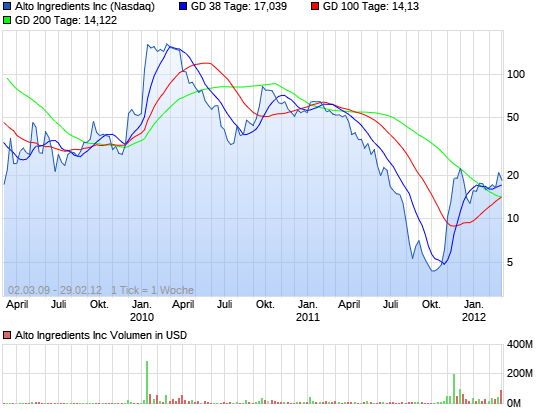Click the tallest green volume bar in January 2010
This screenshot has width=545, height=413.
[147, 382]
